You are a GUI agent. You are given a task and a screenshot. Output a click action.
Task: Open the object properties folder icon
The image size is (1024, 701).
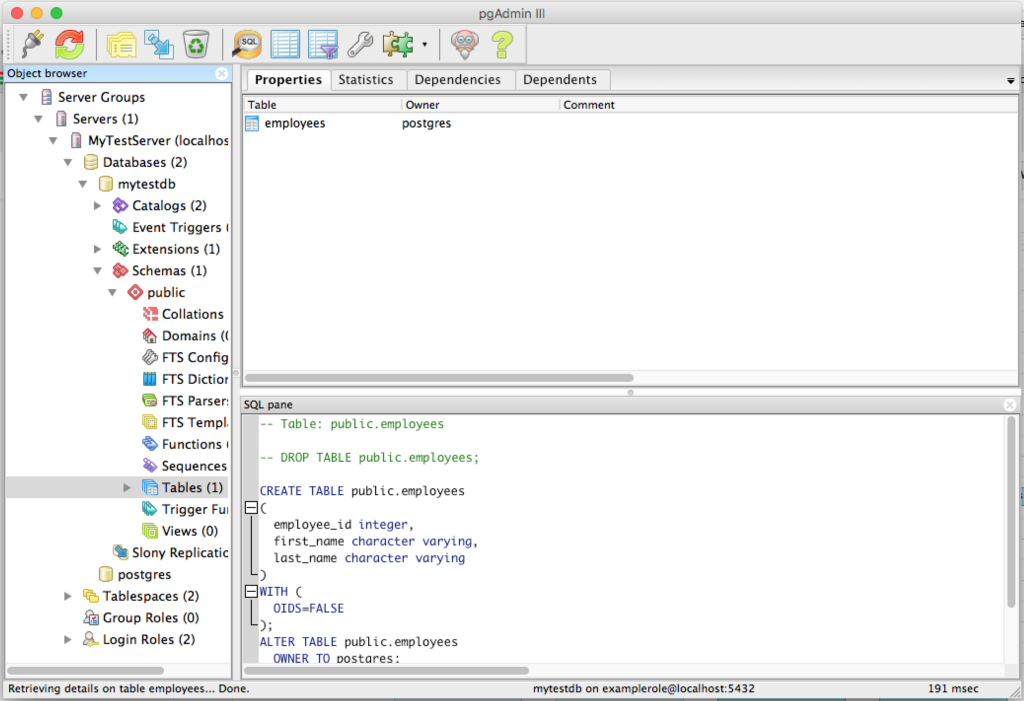coord(121,44)
